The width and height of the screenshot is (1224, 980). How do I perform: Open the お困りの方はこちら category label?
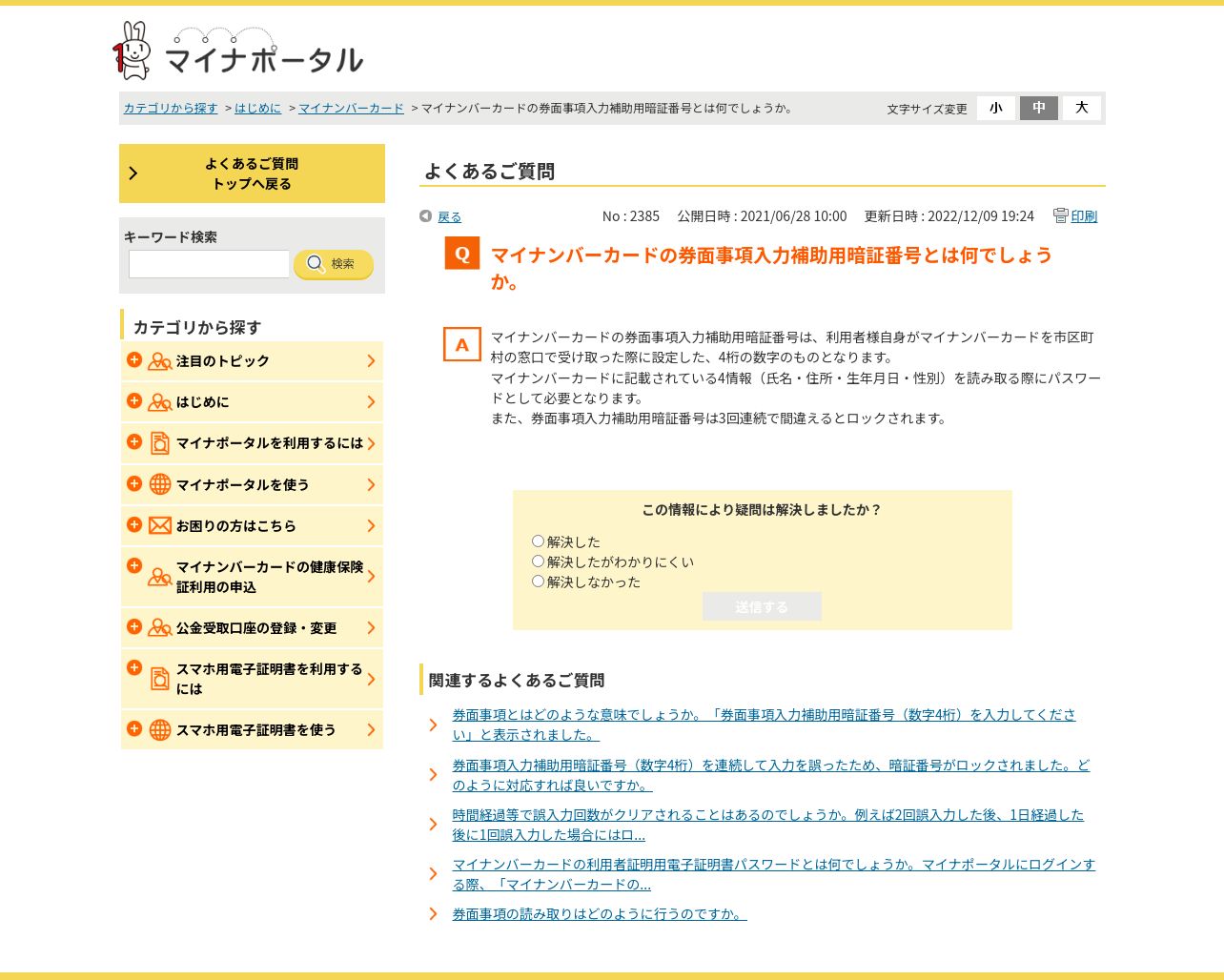235,525
